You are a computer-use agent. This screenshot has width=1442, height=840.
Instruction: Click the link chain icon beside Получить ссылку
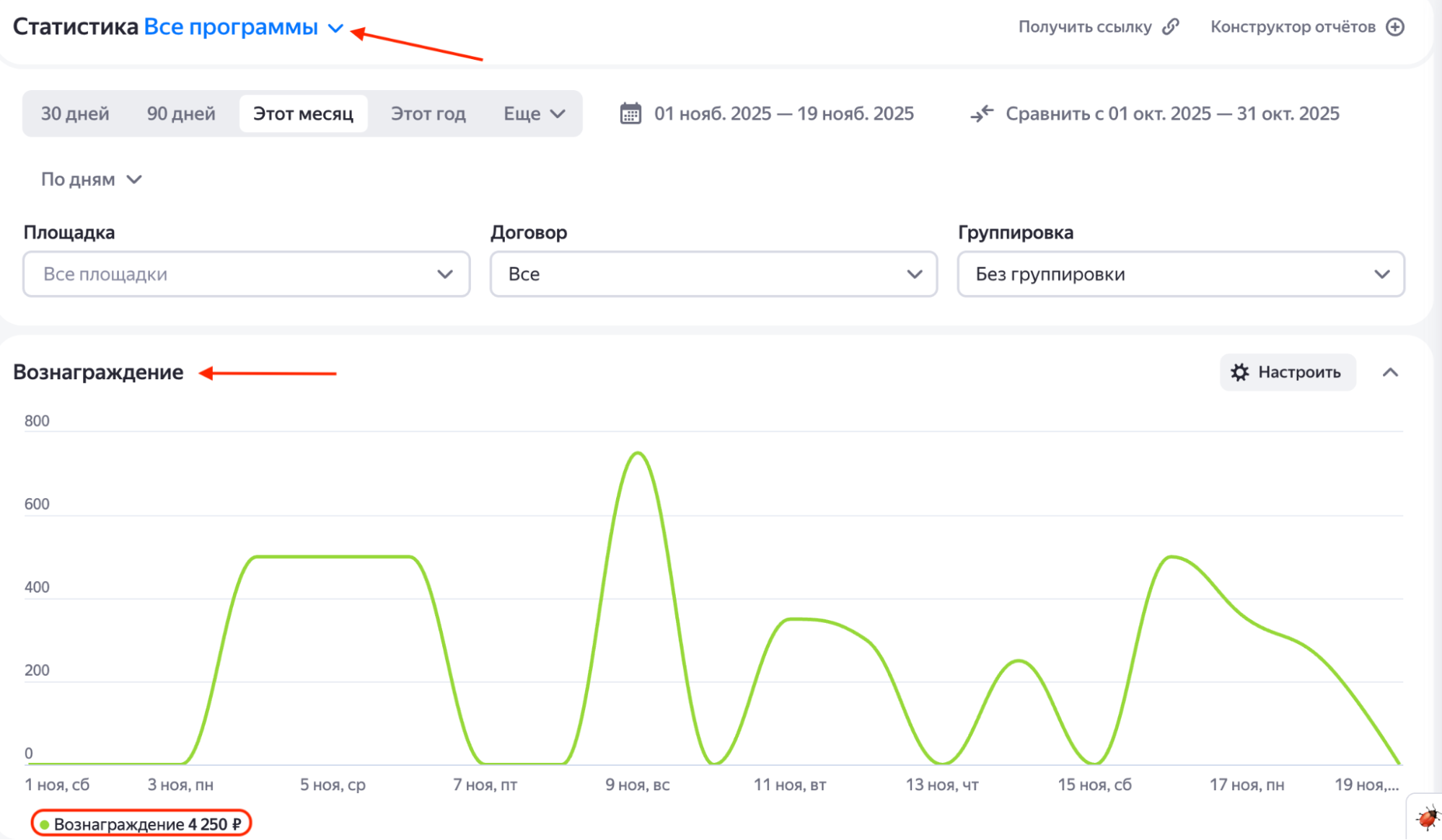pyautogui.click(x=1171, y=27)
